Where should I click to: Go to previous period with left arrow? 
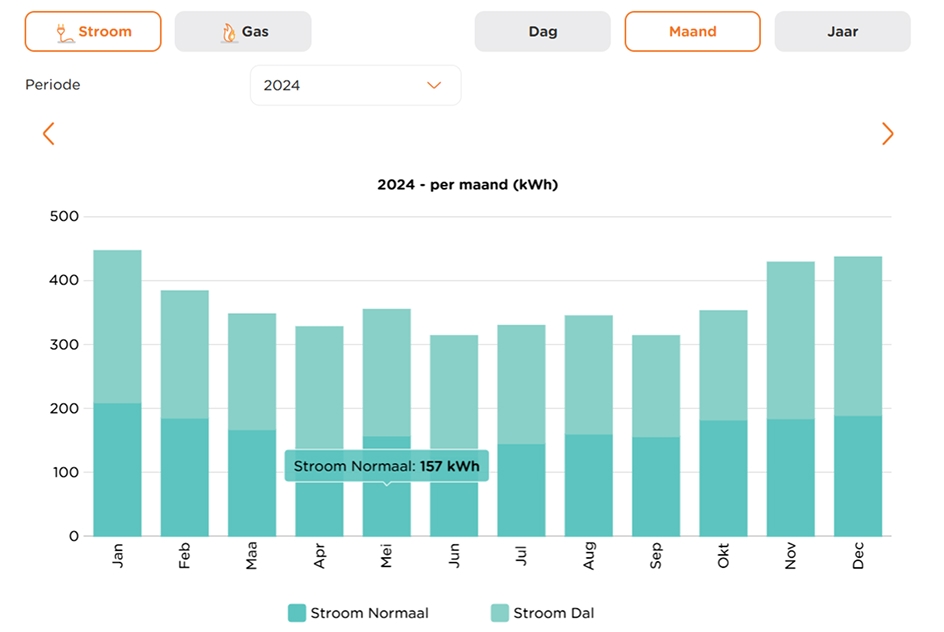48,134
